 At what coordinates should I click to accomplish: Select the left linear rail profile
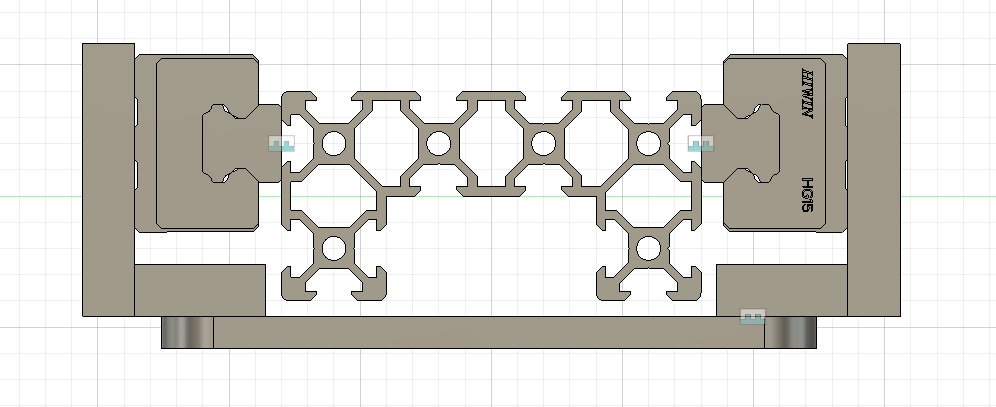[x=235, y=145]
